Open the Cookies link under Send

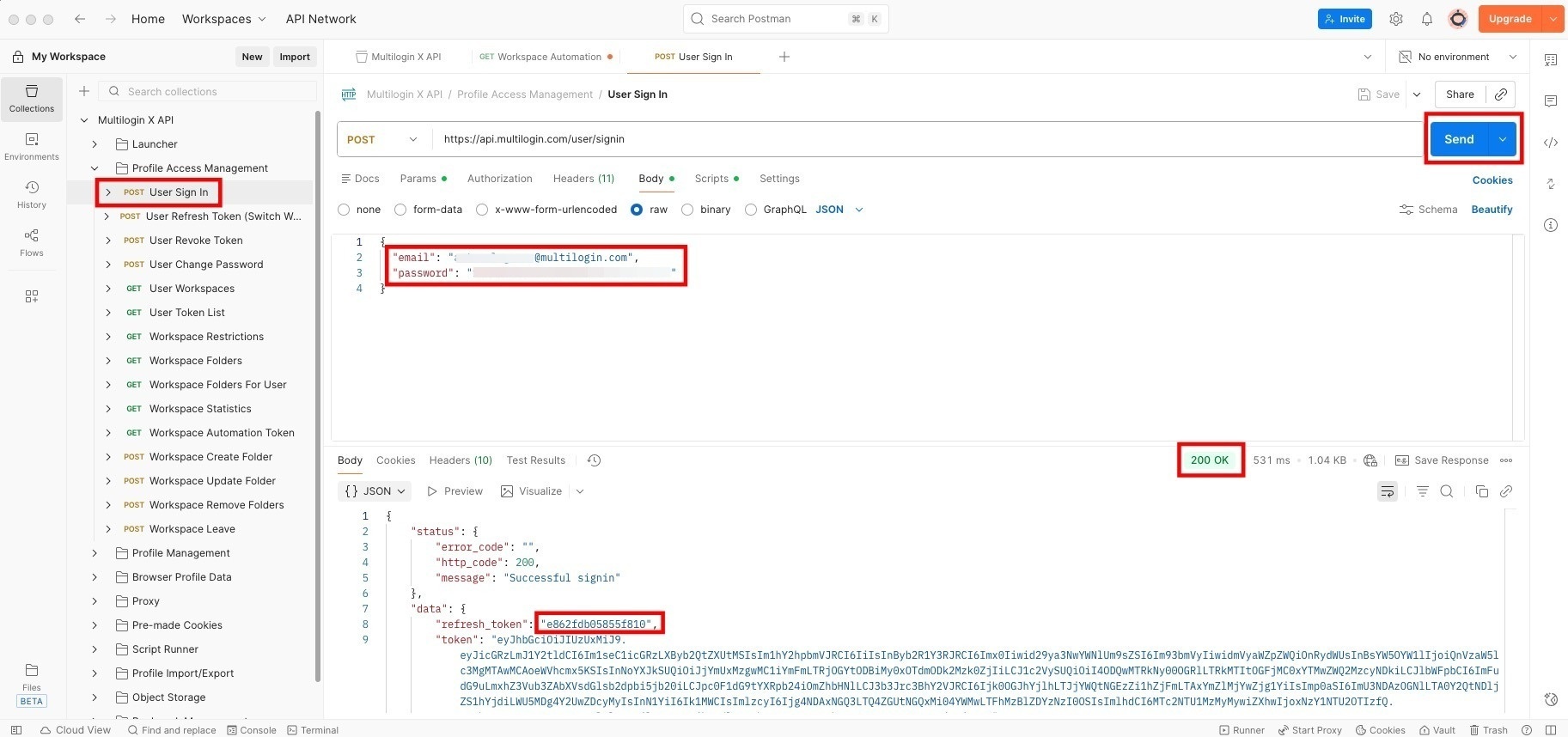(x=1492, y=180)
